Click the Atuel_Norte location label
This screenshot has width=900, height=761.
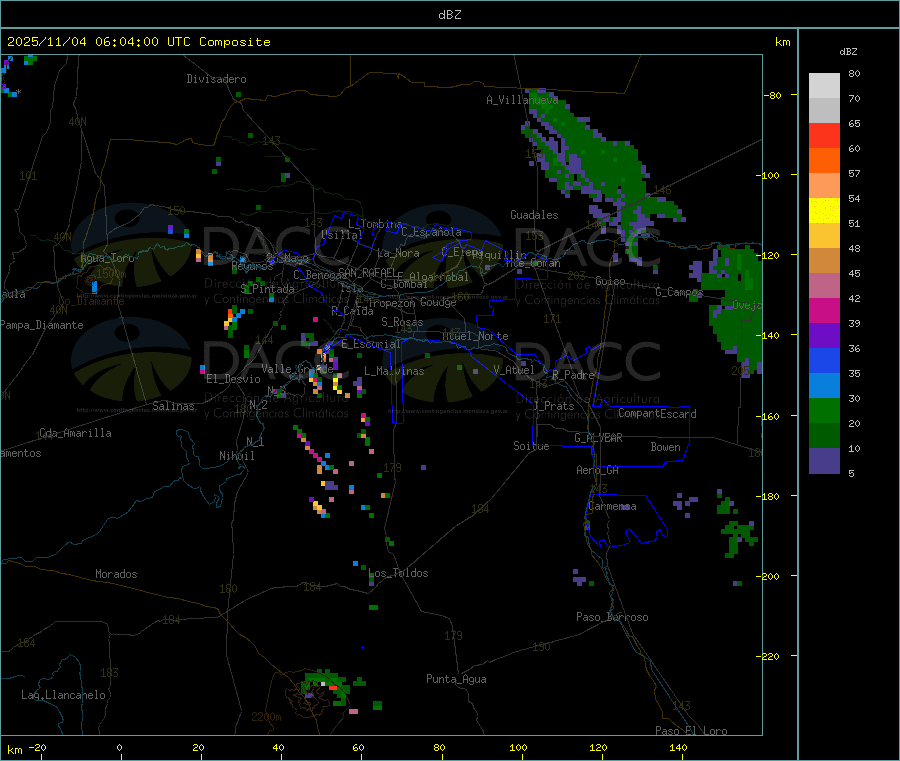click(x=475, y=336)
